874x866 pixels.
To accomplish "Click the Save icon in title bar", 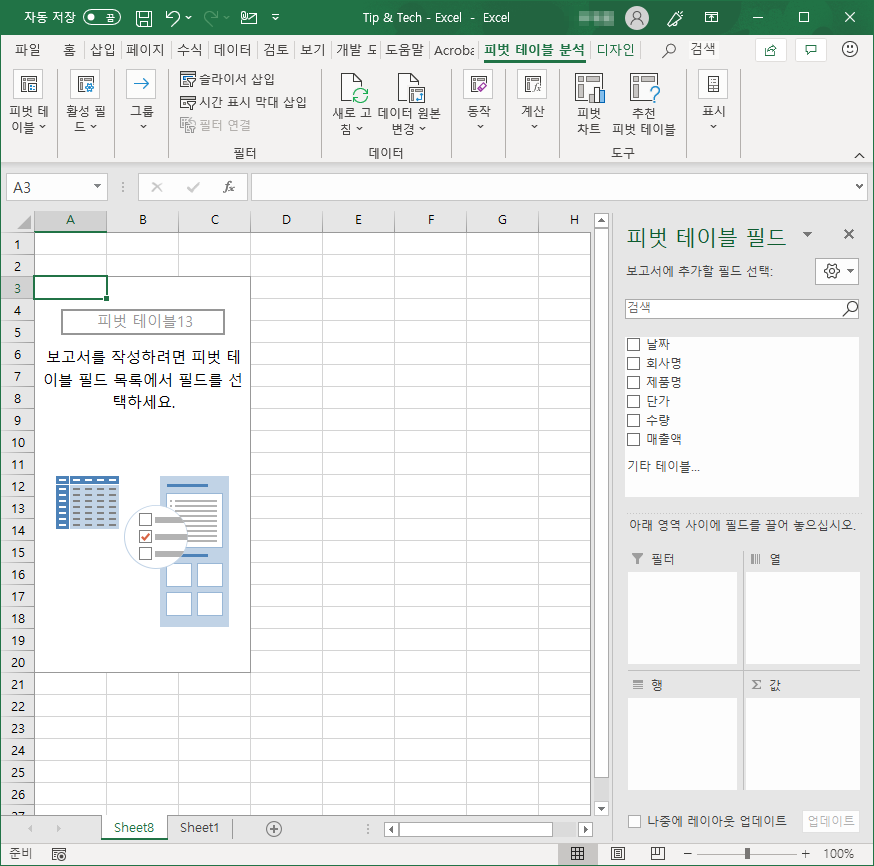I will pos(144,18).
